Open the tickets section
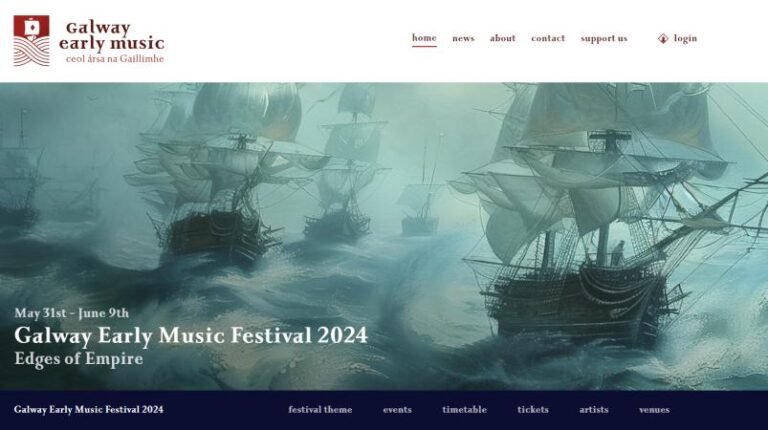The image size is (768, 430). pyautogui.click(x=533, y=409)
